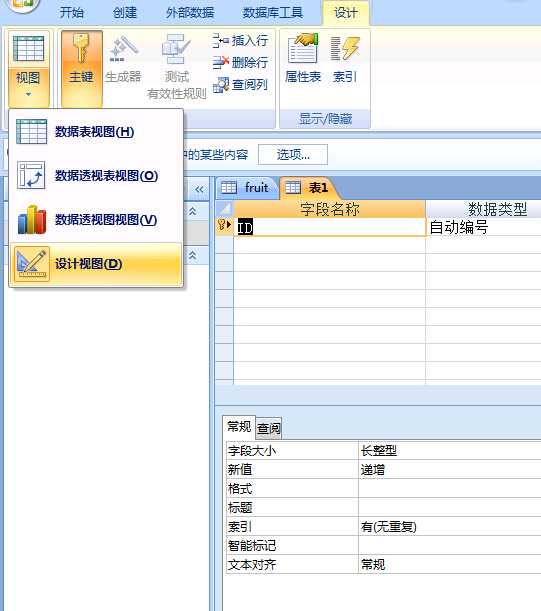Viewport: 541px width, 611px height.
Task: Click the pivot chart bar icon
Action: tap(32, 220)
